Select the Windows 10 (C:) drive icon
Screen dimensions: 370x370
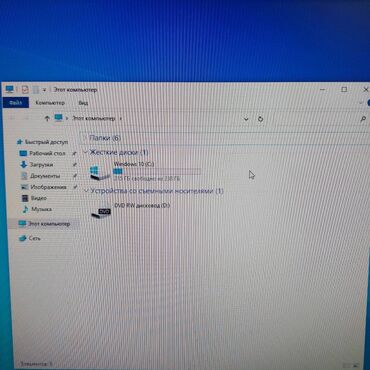[x=100, y=173]
